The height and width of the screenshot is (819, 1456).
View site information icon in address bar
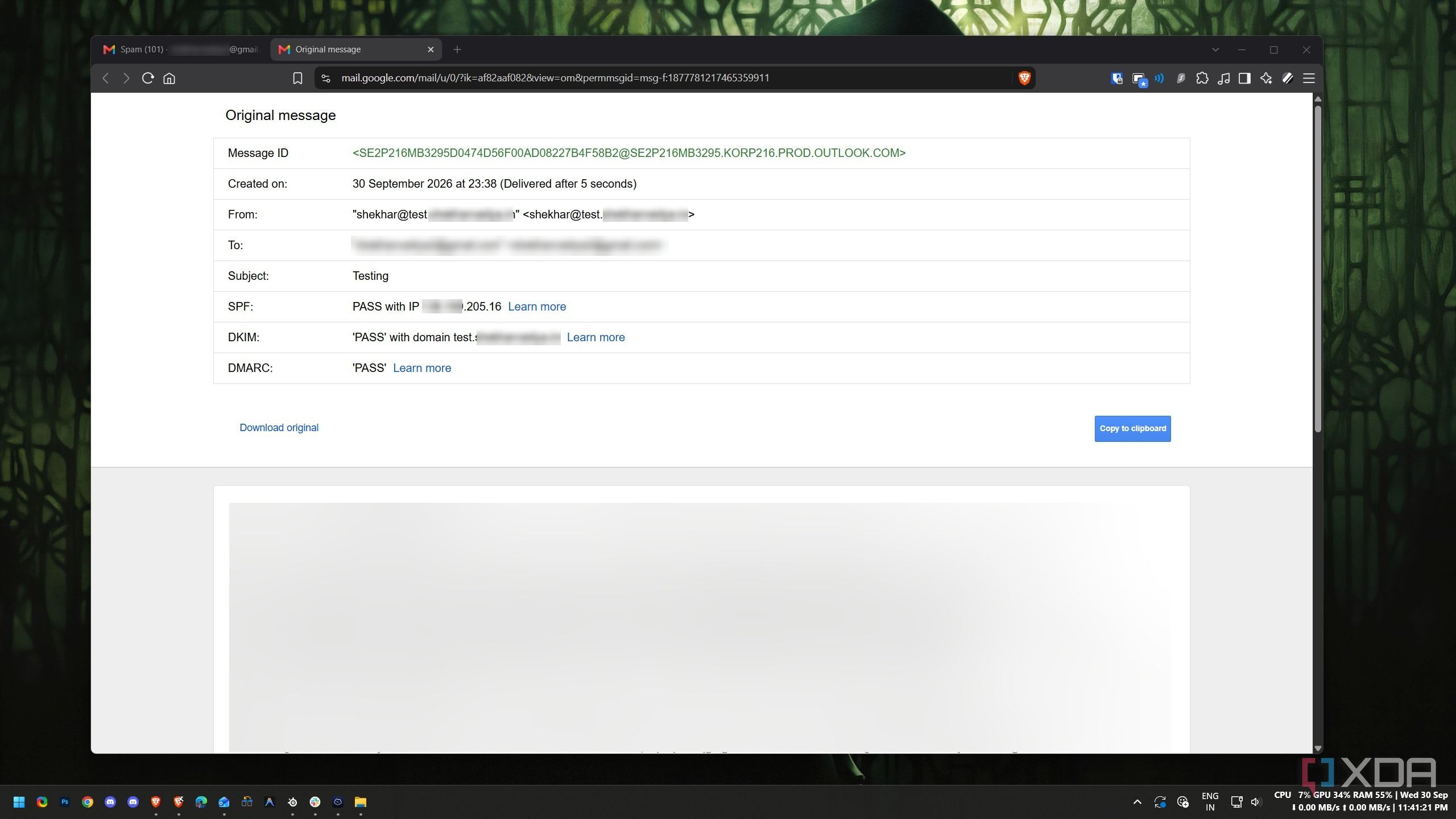[x=326, y=78]
